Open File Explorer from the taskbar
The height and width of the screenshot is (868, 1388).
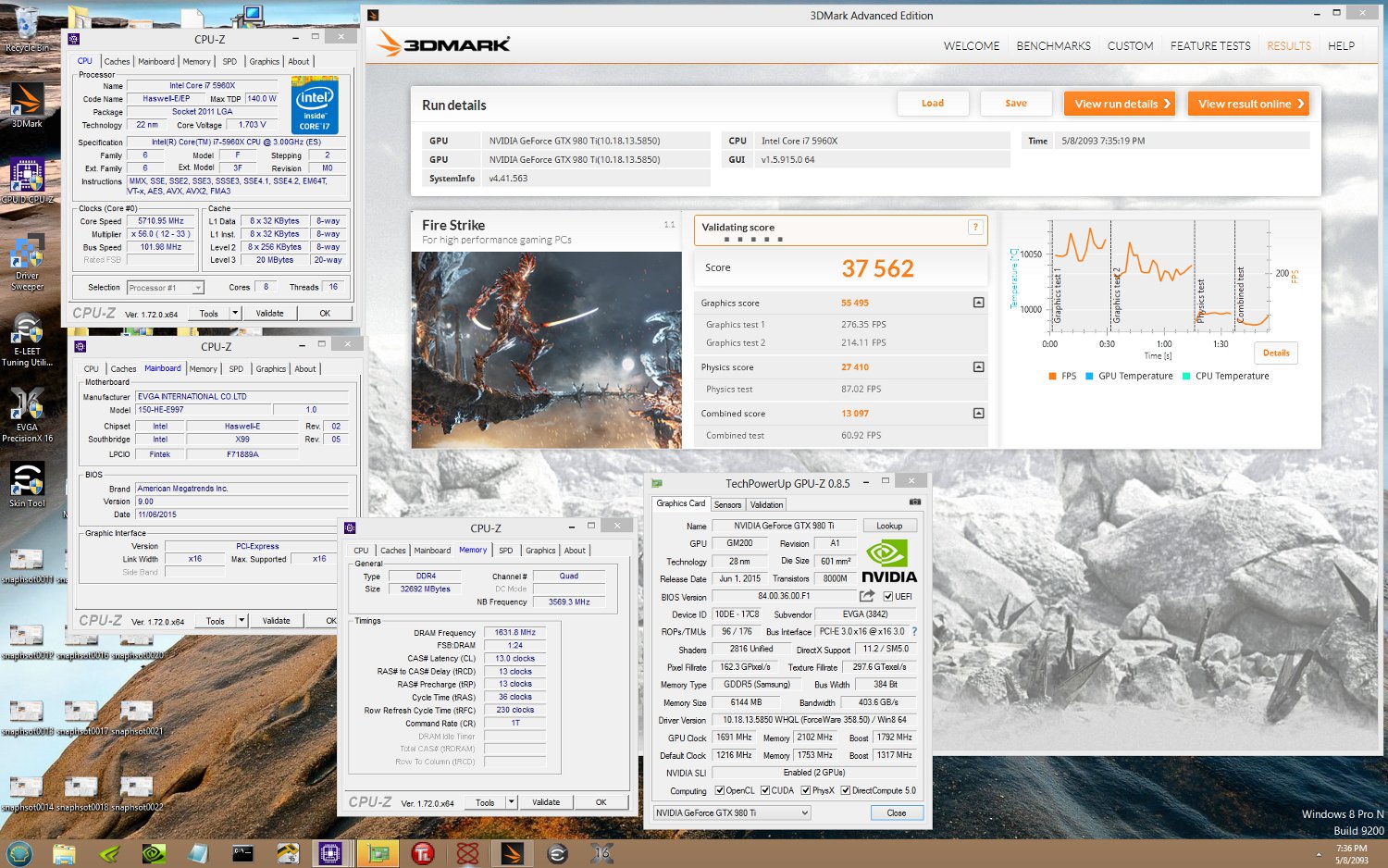[x=64, y=853]
